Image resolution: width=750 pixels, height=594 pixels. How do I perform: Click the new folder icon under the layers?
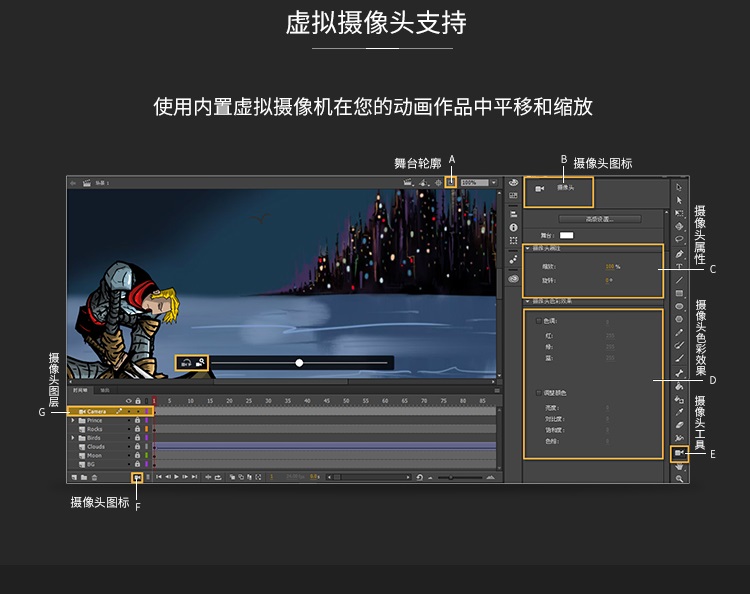coord(84,477)
